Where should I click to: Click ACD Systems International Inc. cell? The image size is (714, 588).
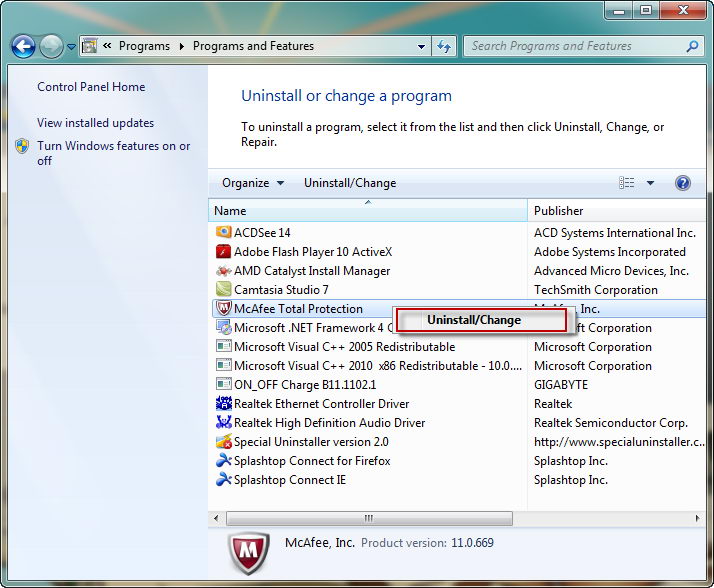pos(615,233)
